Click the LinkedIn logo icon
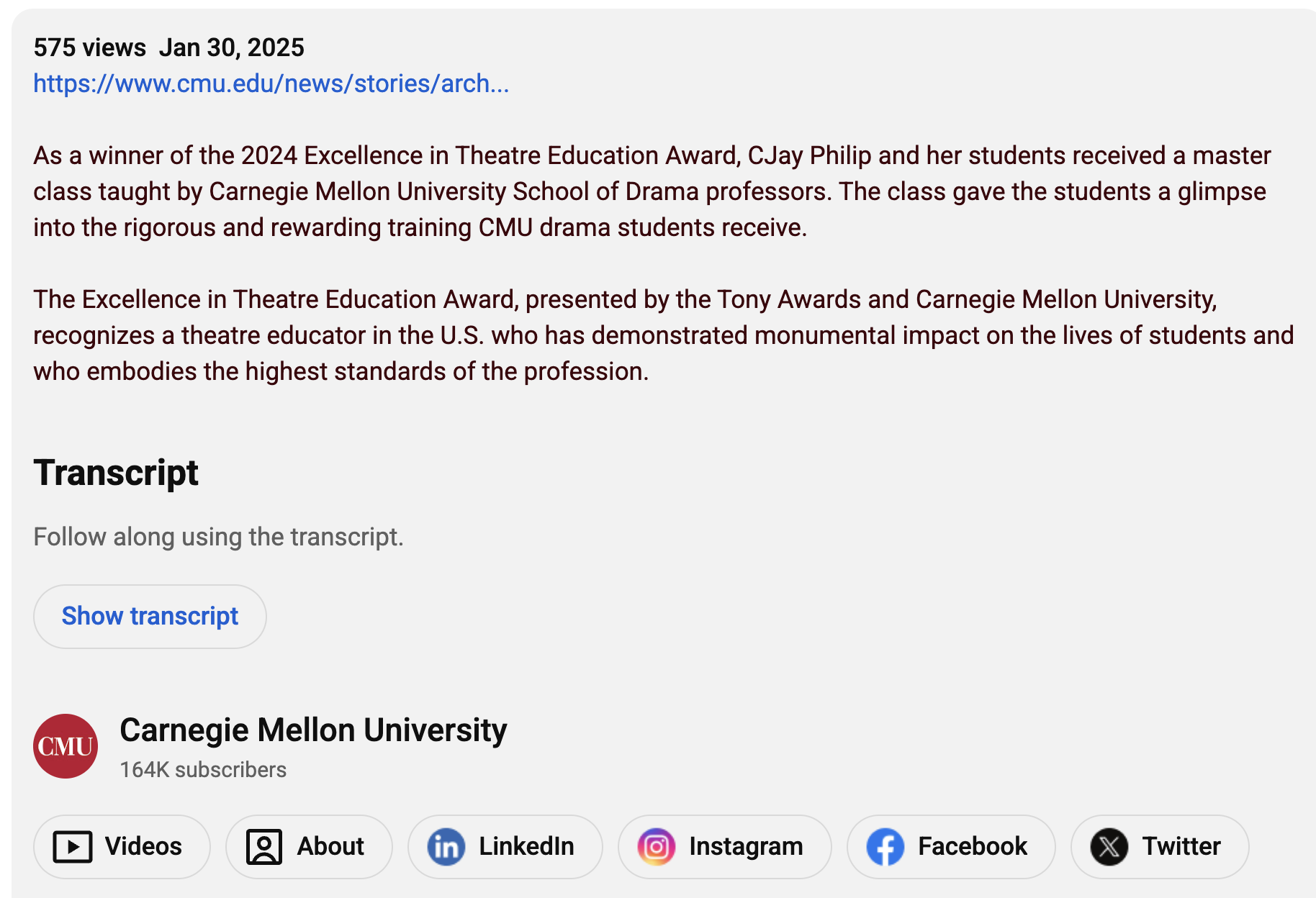1316x898 pixels. point(446,846)
